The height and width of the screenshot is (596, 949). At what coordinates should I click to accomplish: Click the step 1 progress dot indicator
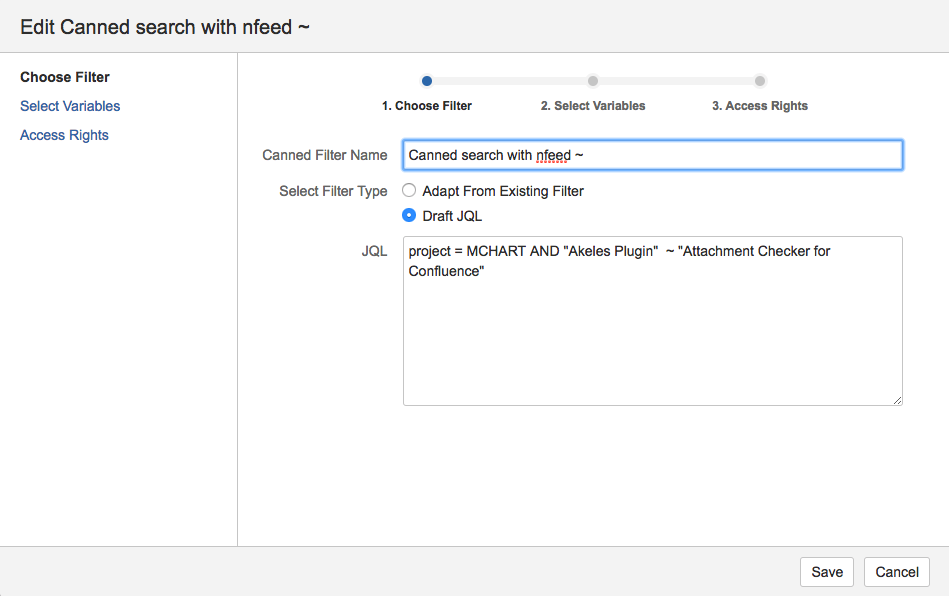[427, 80]
